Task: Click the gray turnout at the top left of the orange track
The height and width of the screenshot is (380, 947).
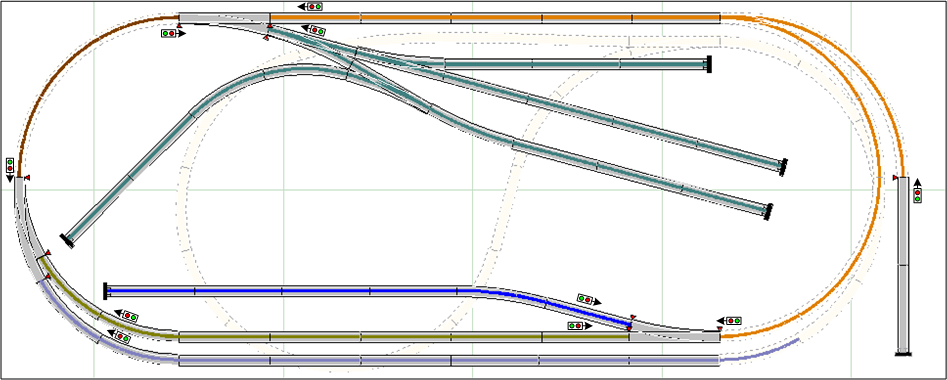Action: 224,19
